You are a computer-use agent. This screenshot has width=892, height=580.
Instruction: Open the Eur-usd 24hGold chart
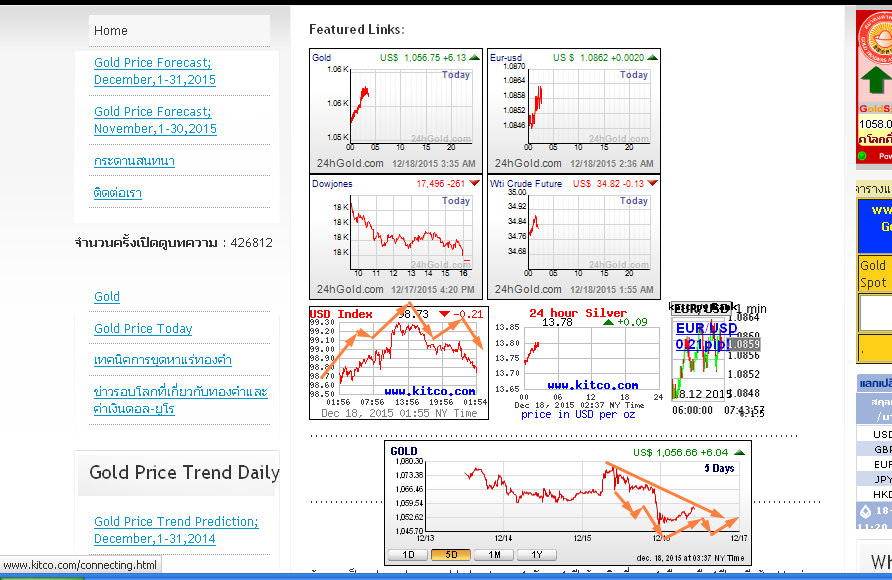(x=574, y=111)
